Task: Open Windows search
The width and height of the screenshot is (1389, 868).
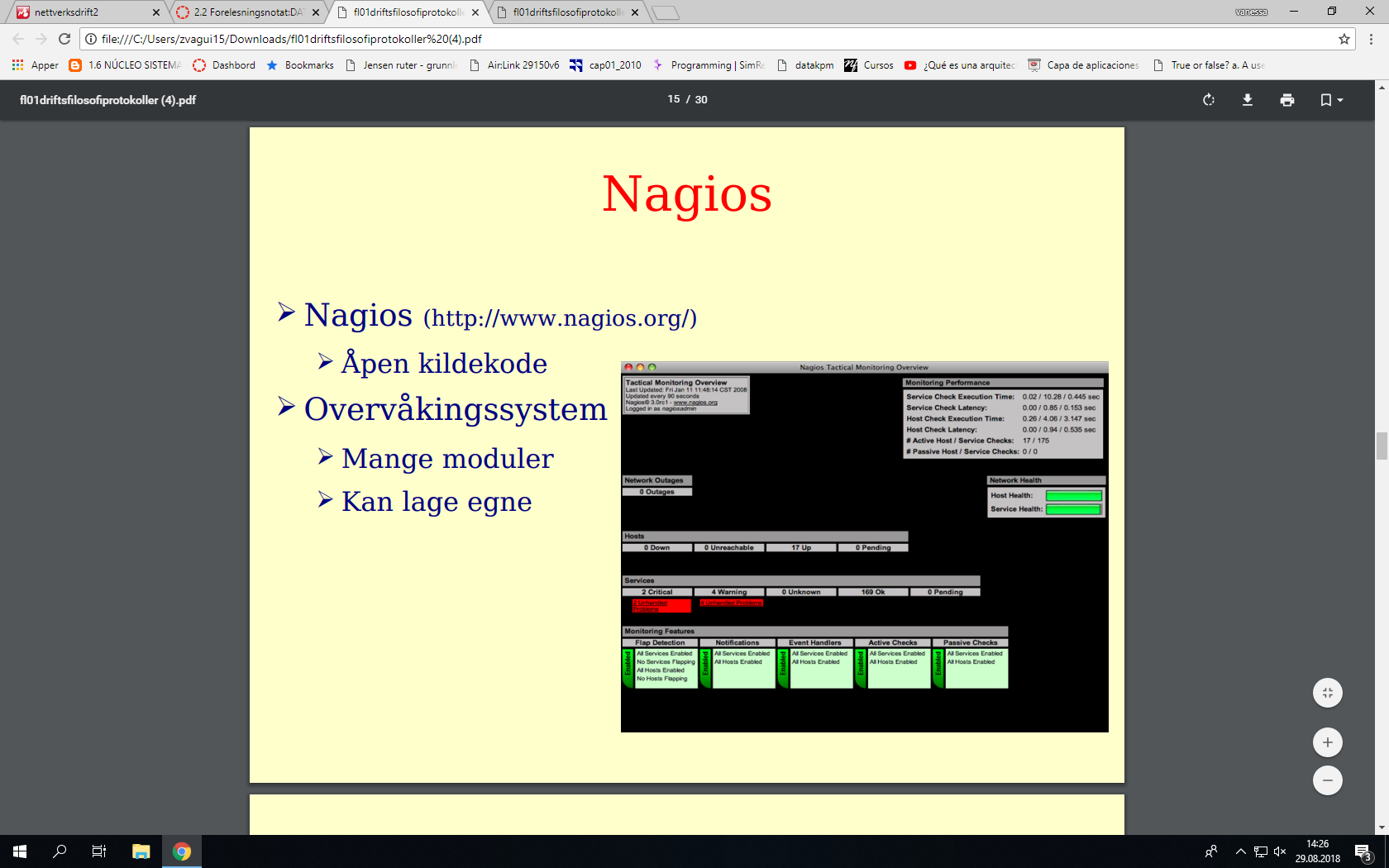Action: [60, 851]
